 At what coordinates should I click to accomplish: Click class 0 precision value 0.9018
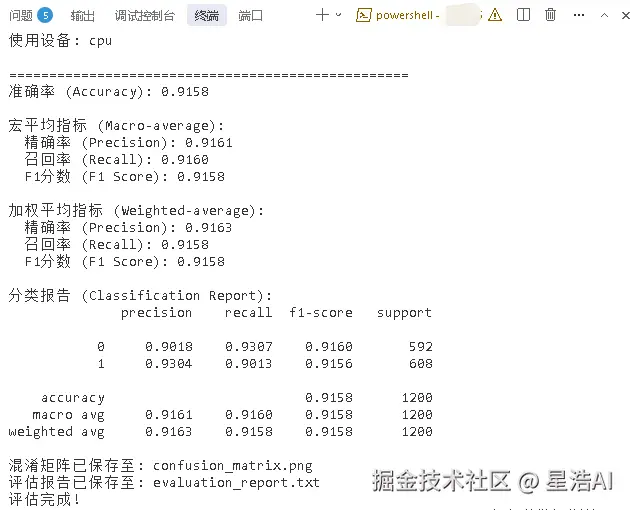tap(169, 346)
